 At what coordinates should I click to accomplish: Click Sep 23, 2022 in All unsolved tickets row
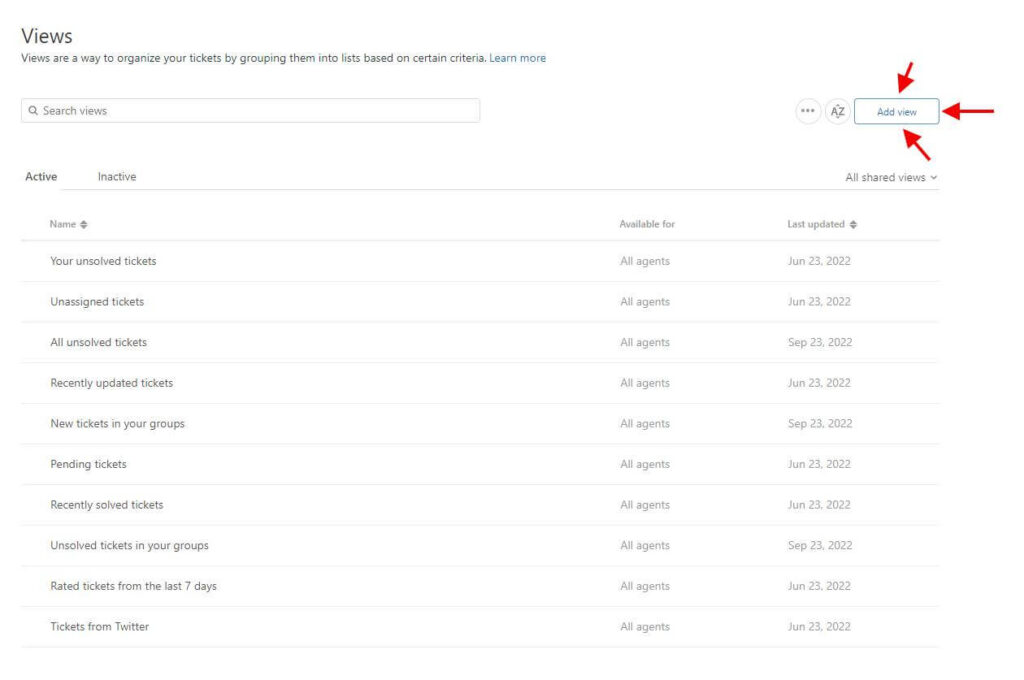(820, 342)
